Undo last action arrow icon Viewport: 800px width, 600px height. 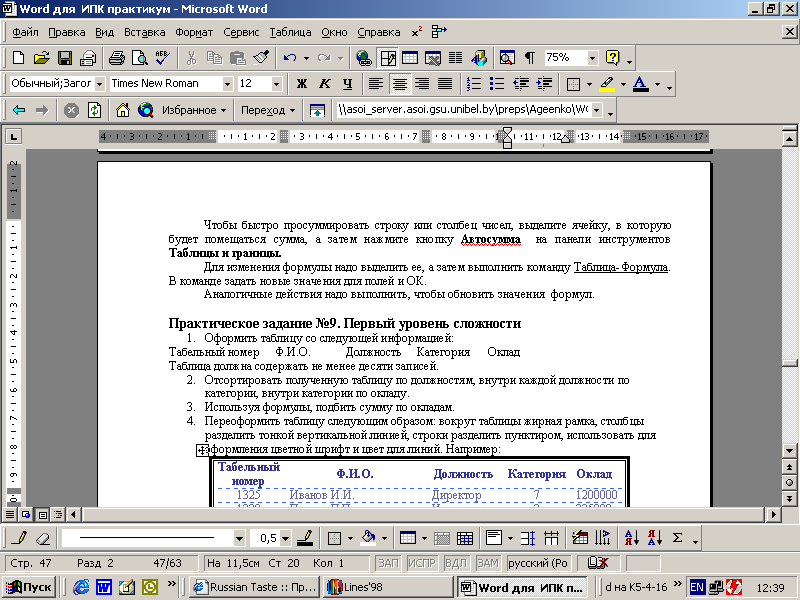pyautogui.click(x=290, y=58)
